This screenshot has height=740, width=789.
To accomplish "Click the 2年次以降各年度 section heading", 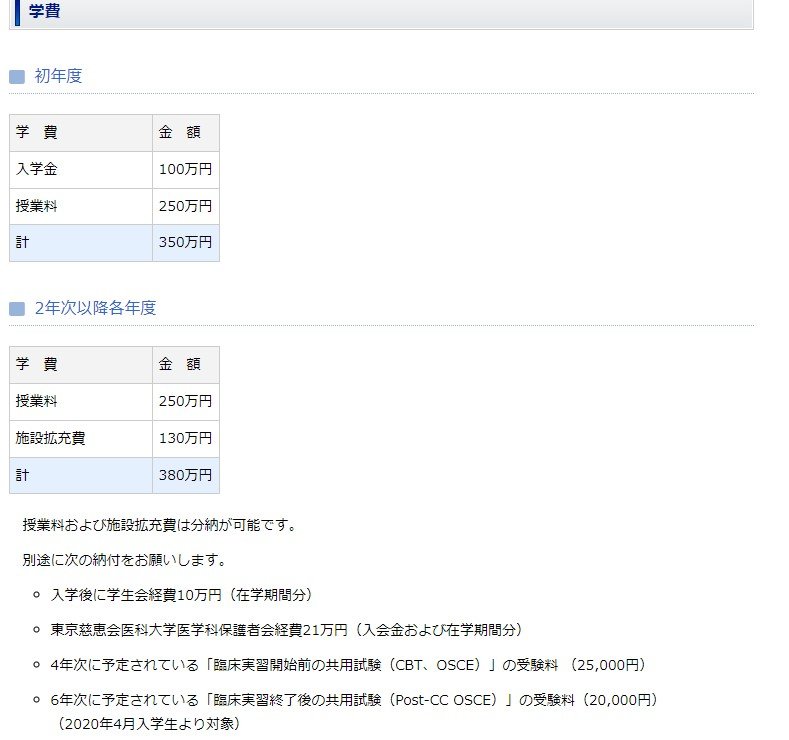I will click(x=95, y=308).
